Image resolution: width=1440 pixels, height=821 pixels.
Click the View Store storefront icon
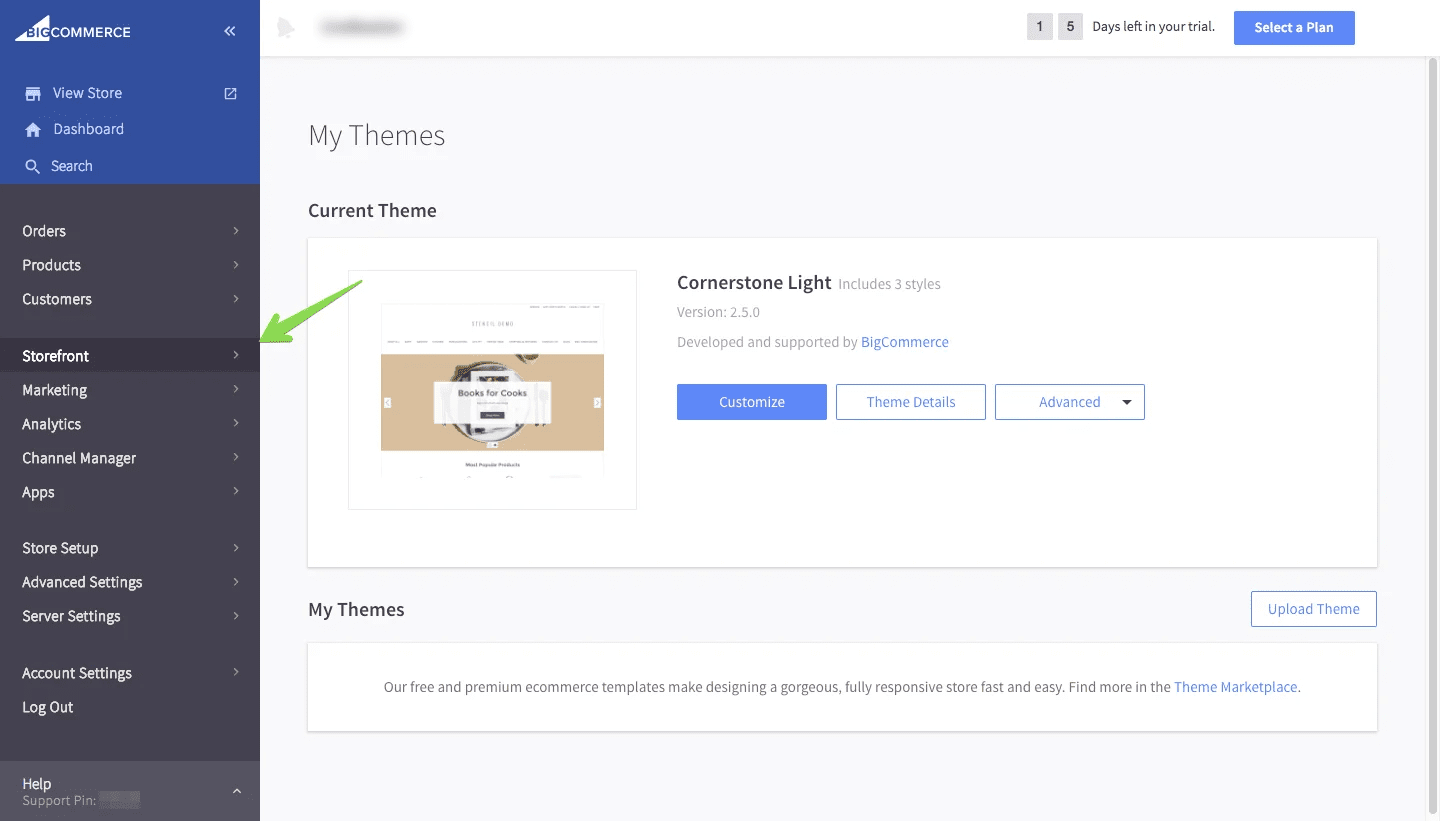[x=33, y=94]
